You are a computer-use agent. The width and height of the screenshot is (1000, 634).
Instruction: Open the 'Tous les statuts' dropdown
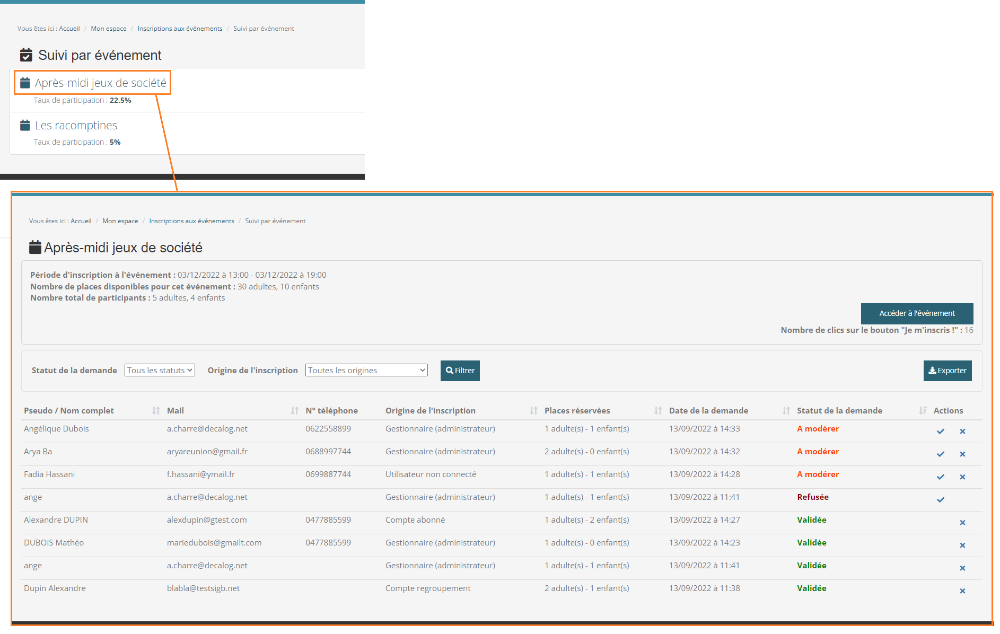point(159,371)
